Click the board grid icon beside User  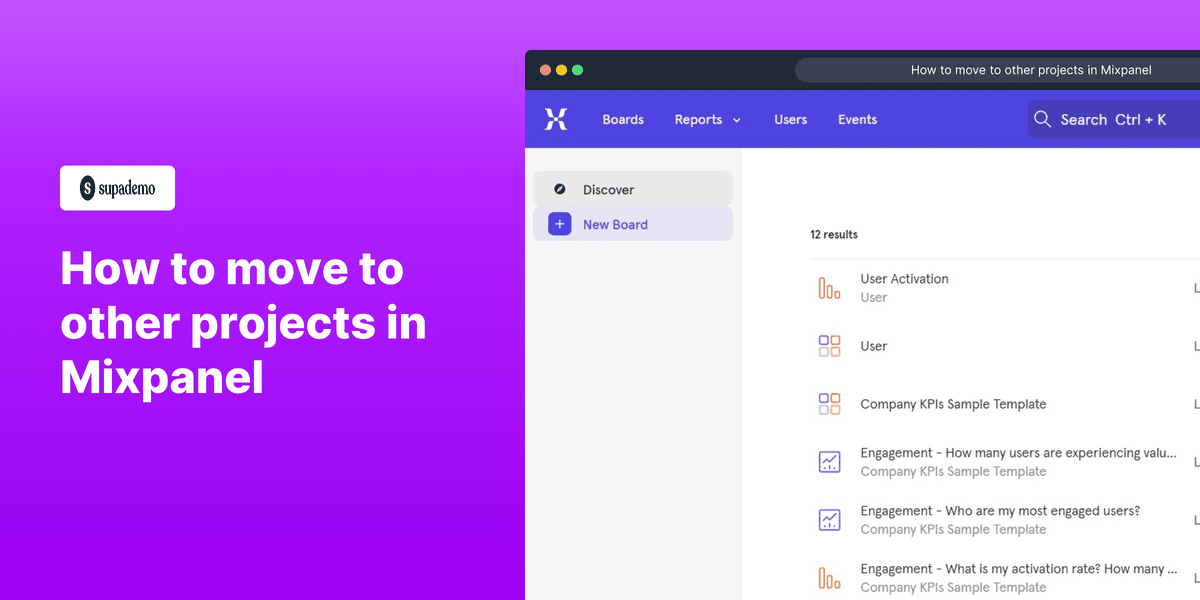click(x=829, y=345)
